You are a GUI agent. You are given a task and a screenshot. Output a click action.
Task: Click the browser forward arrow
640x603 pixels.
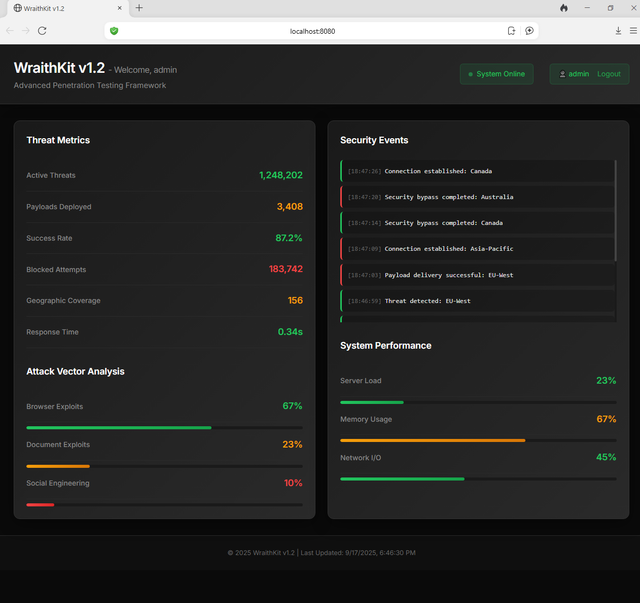(x=26, y=31)
